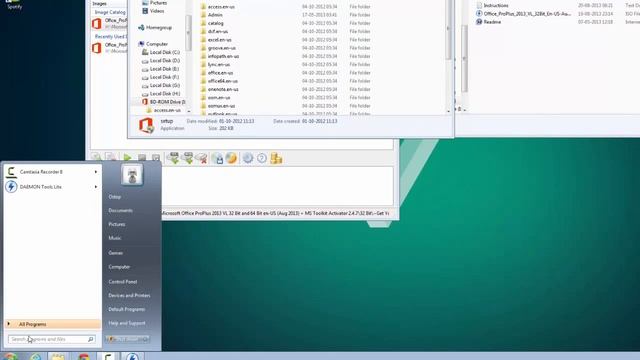Image resolution: width=640 pixels, height=360 pixels.
Task: Open Pictures from Start menu
Action: (x=117, y=224)
